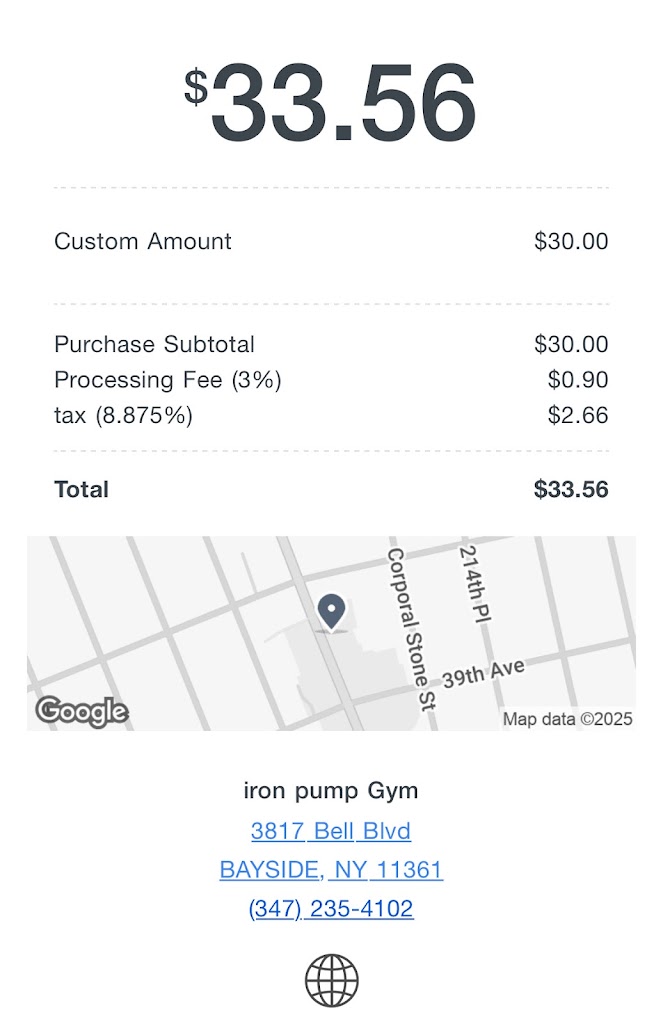This screenshot has width=663, height=1024.
Task: Open the 3817 Bell Blvd address link
Action: click(331, 831)
